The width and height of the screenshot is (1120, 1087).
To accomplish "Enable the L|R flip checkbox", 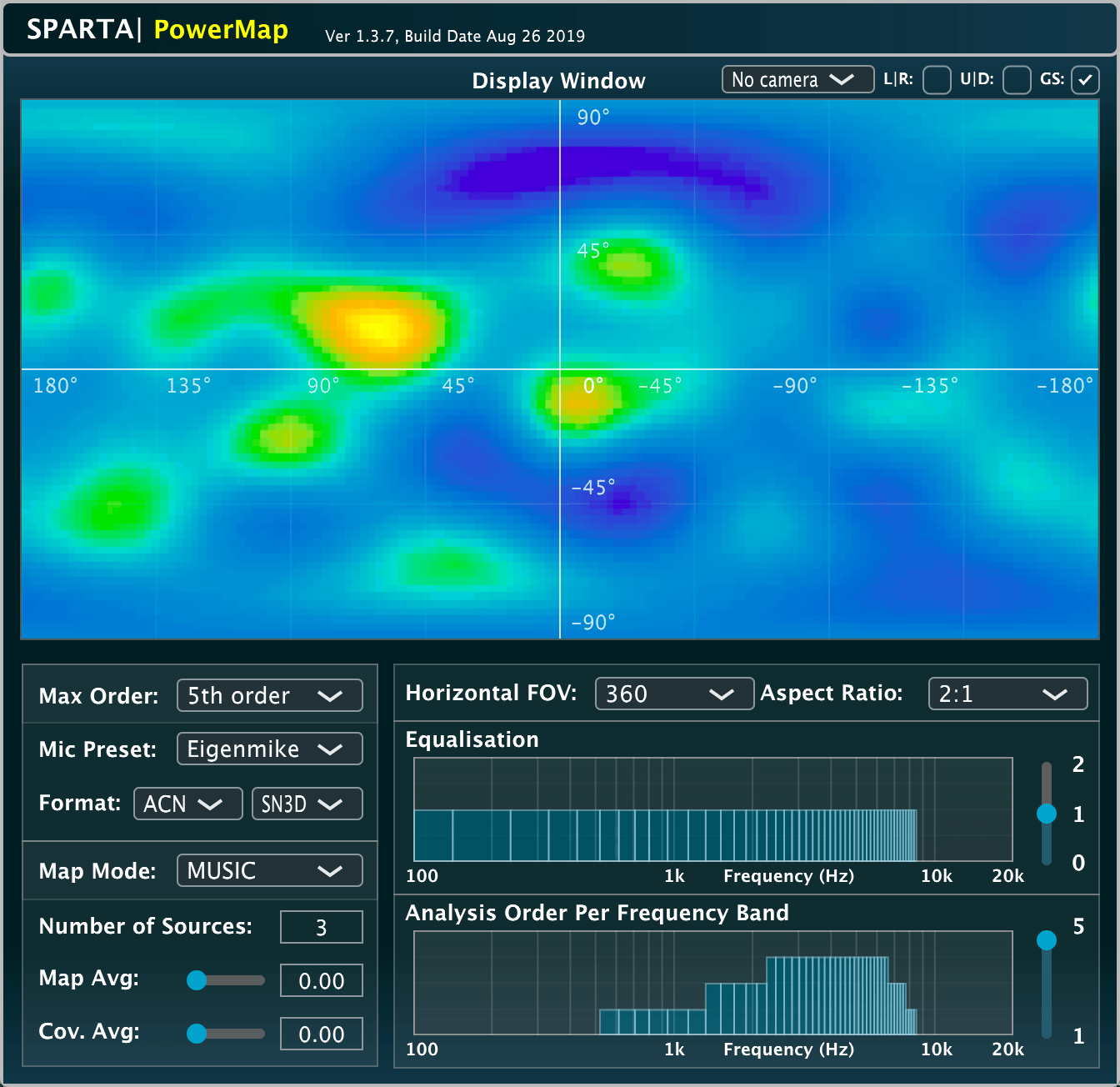I will (x=937, y=80).
